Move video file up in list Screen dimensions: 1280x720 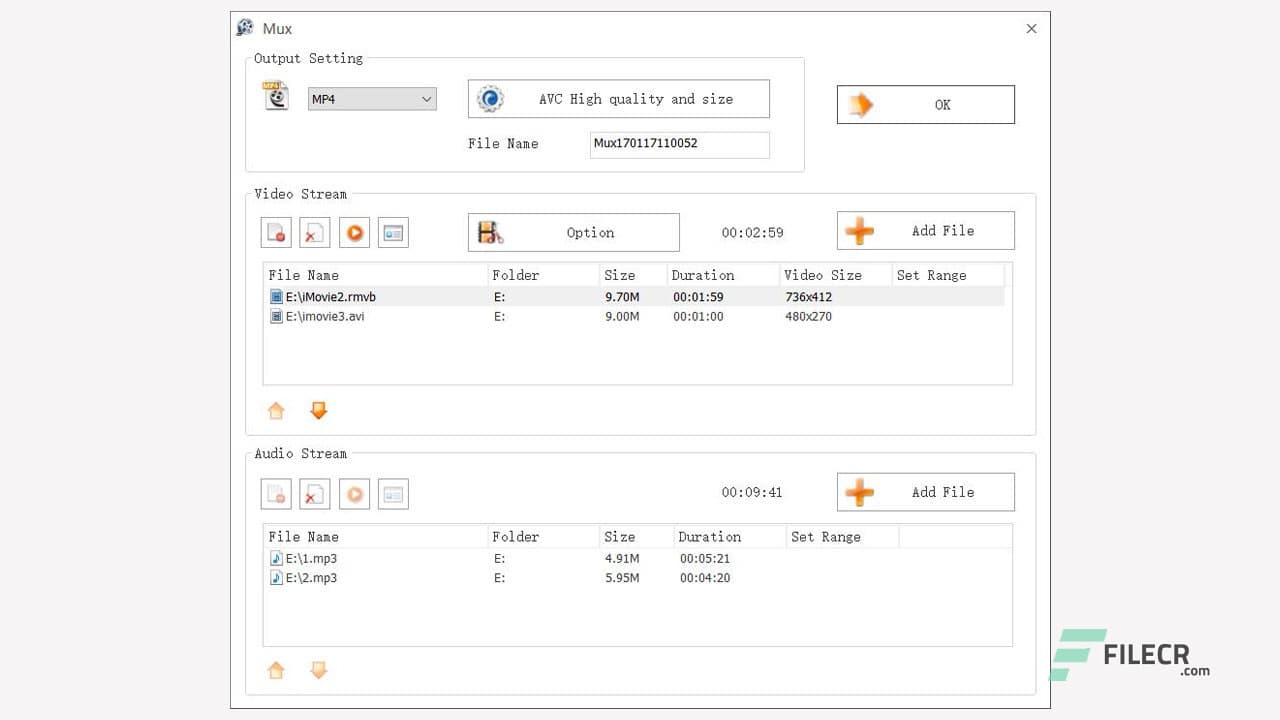pyautogui.click(x=276, y=410)
